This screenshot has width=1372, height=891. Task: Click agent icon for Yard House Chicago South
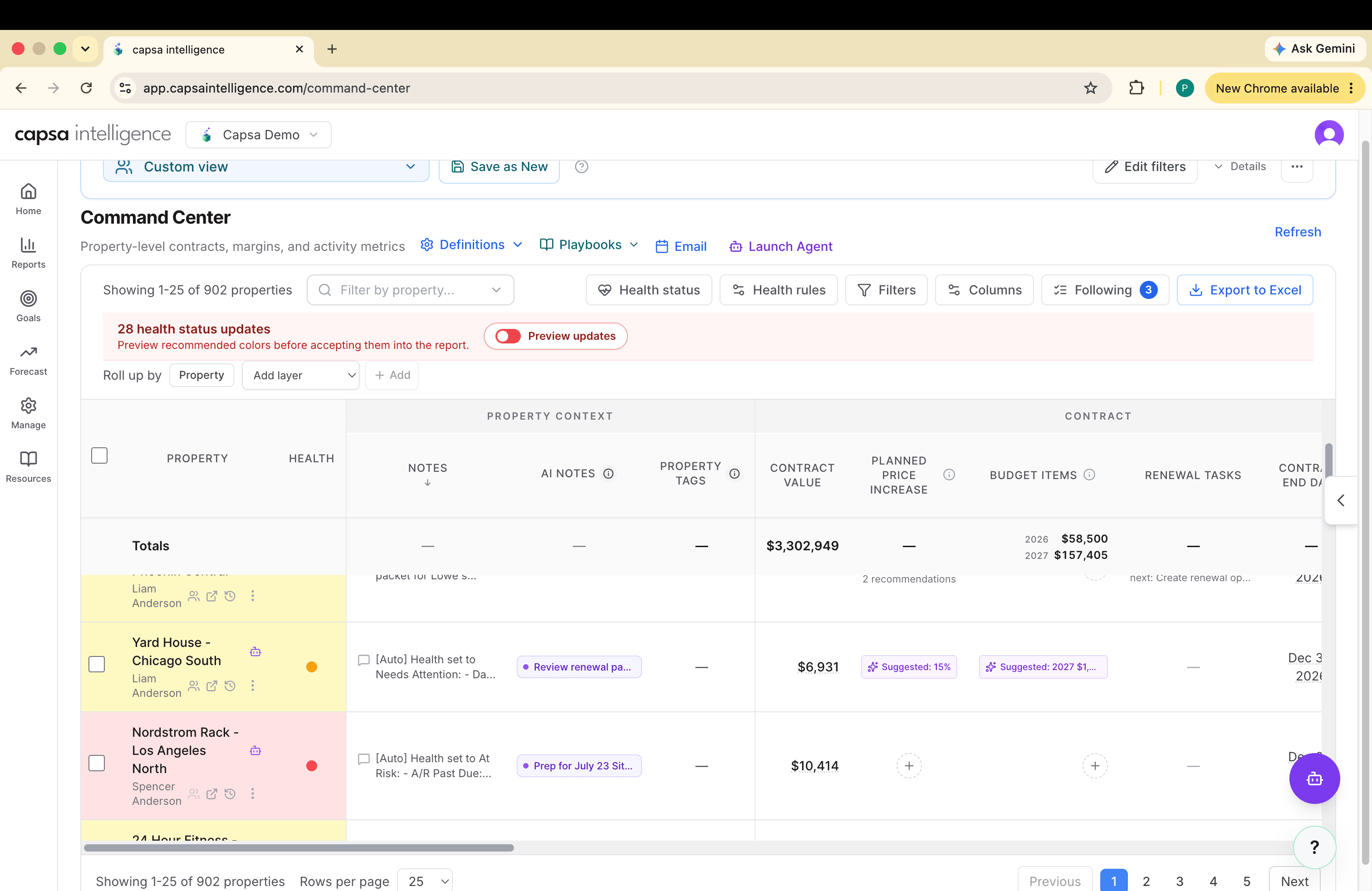point(255,651)
